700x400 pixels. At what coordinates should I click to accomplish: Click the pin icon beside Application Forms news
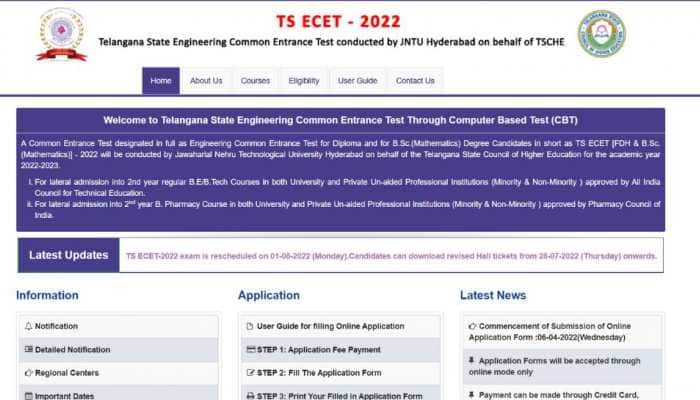[471, 360]
